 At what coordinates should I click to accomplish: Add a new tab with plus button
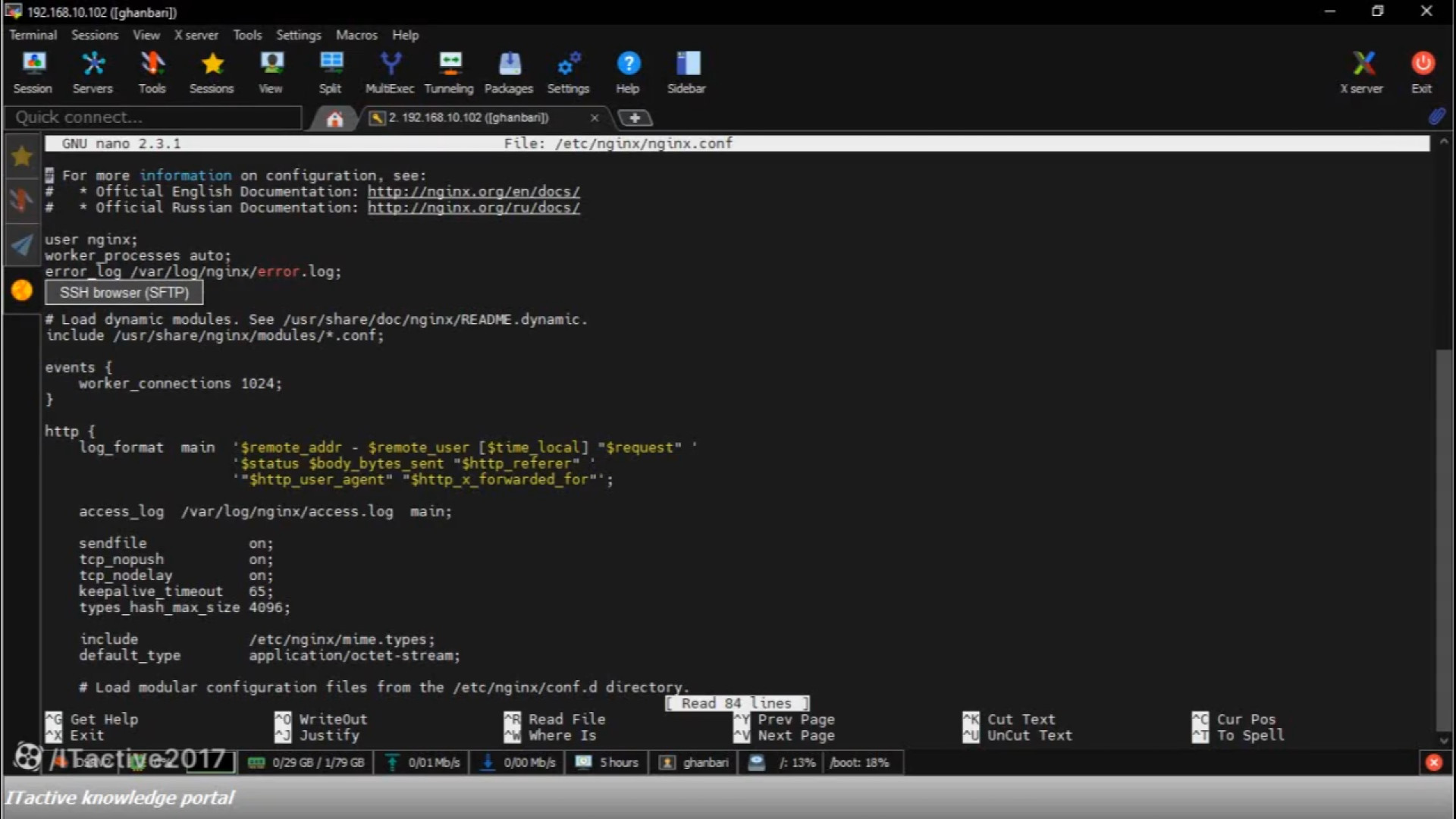(635, 118)
